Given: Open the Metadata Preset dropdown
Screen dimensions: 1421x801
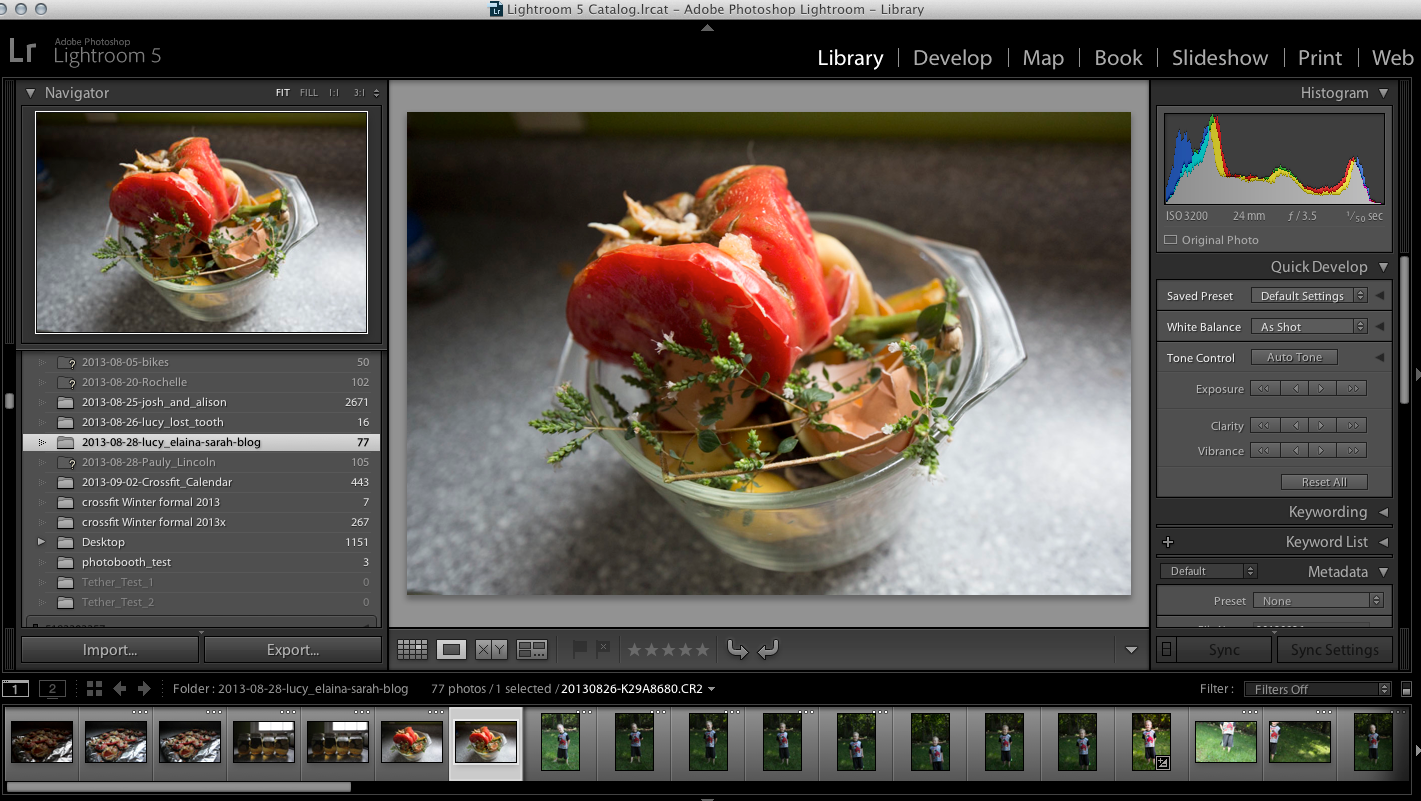Looking at the screenshot, I should pos(1319,601).
